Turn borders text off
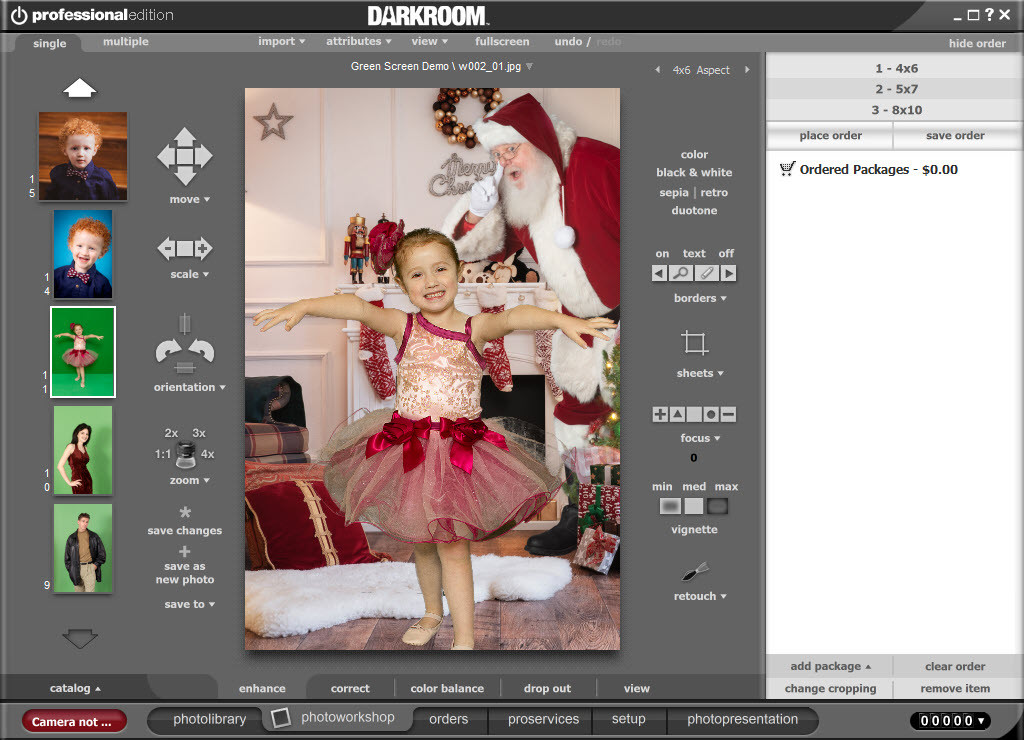Screen dimensions: 1024x740 [726, 253]
